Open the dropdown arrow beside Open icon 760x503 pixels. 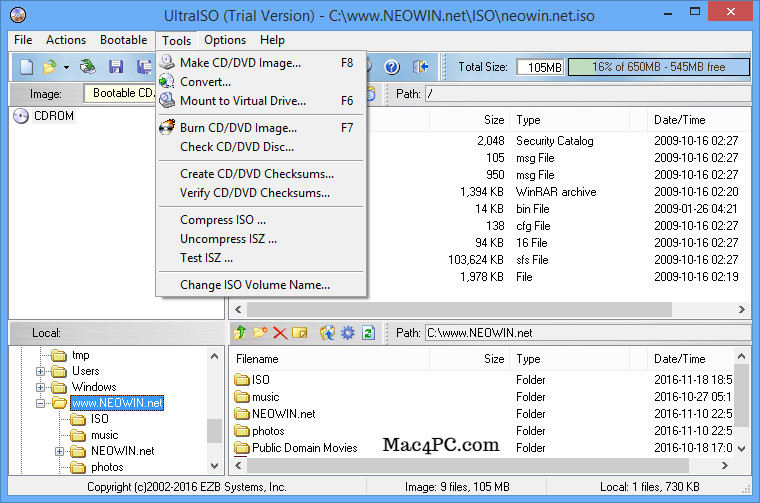coord(66,67)
